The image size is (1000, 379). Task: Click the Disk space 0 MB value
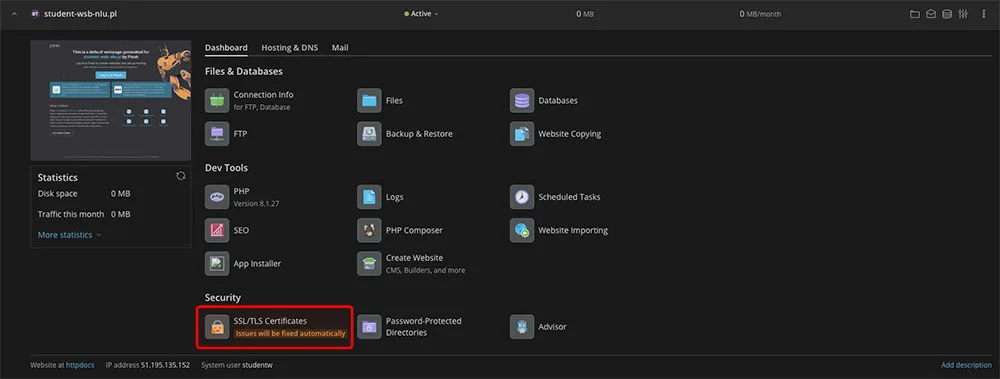pos(121,193)
